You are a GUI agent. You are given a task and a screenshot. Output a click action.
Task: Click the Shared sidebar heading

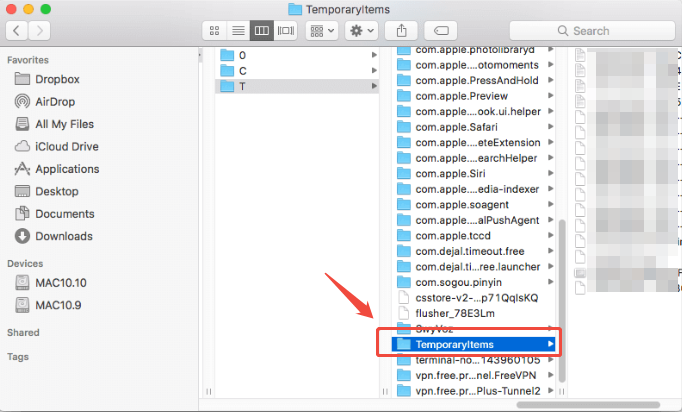(23, 332)
